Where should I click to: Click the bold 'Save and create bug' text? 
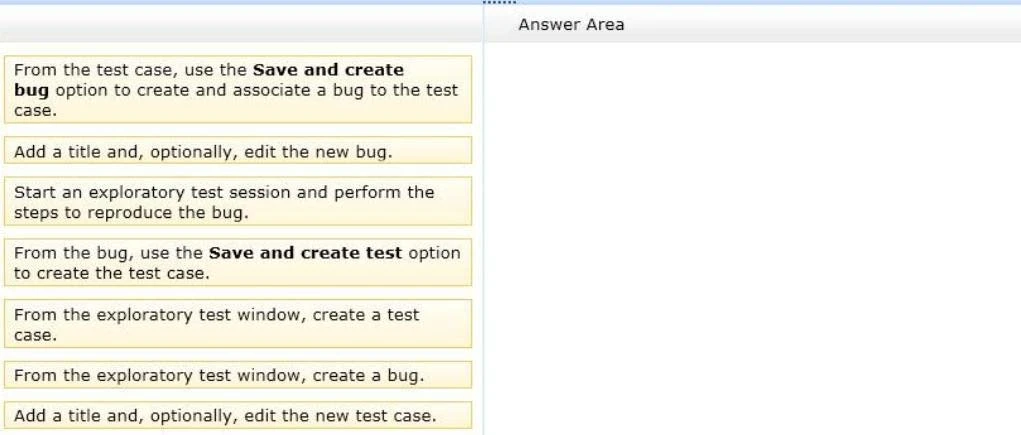(x=329, y=70)
